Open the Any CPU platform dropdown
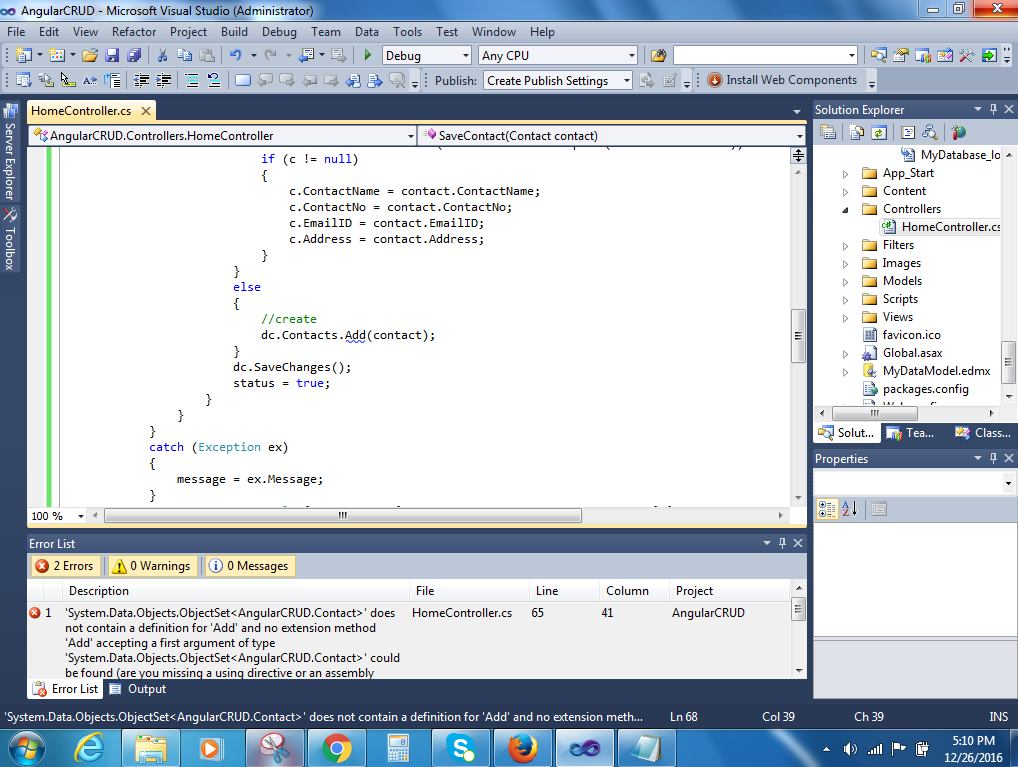This screenshot has width=1018, height=767. (632, 56)
